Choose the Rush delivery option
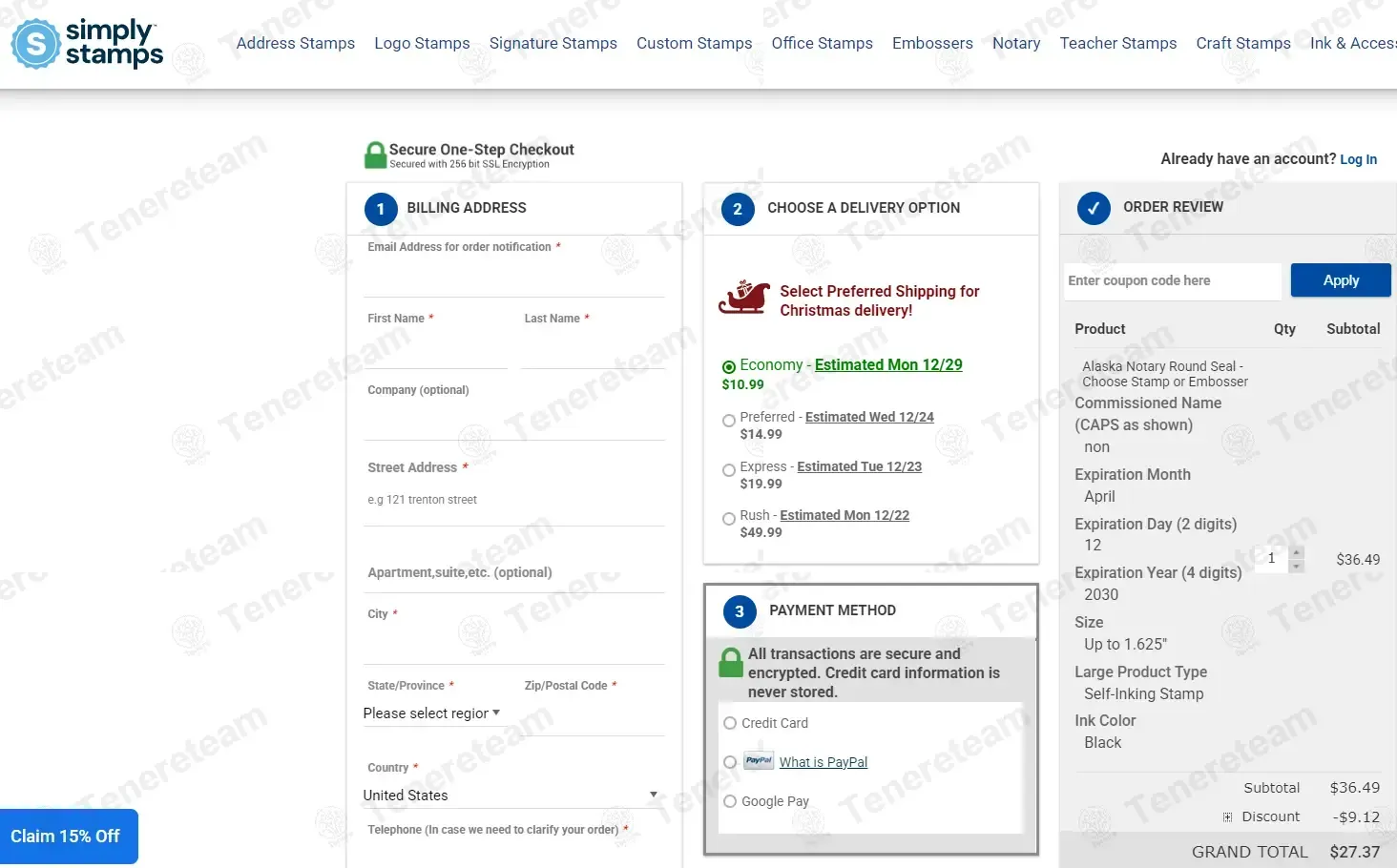This screenshot has width=1397, height=868. 729,519
